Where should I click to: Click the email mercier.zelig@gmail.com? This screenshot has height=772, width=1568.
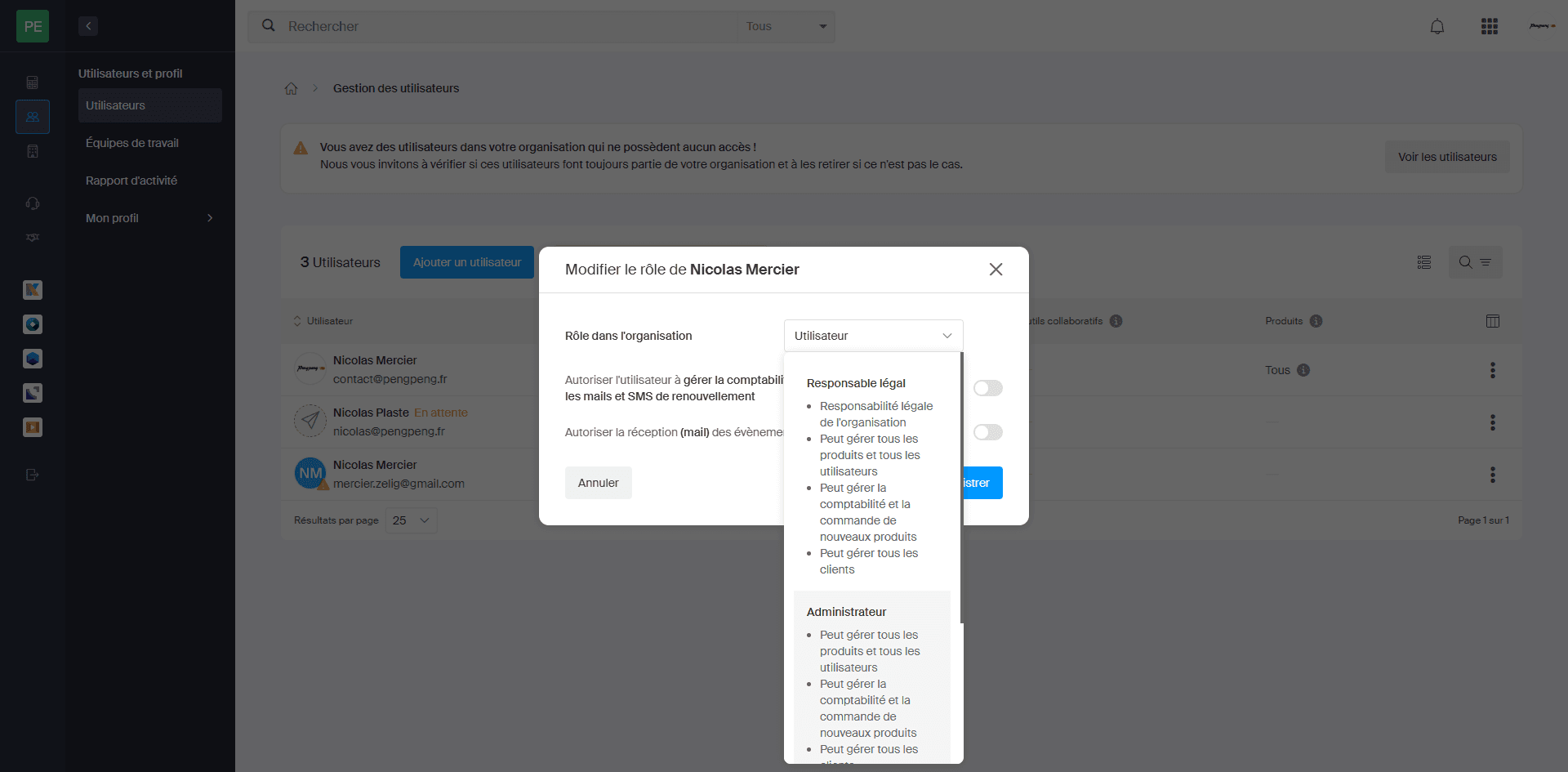tap(399, 484)
